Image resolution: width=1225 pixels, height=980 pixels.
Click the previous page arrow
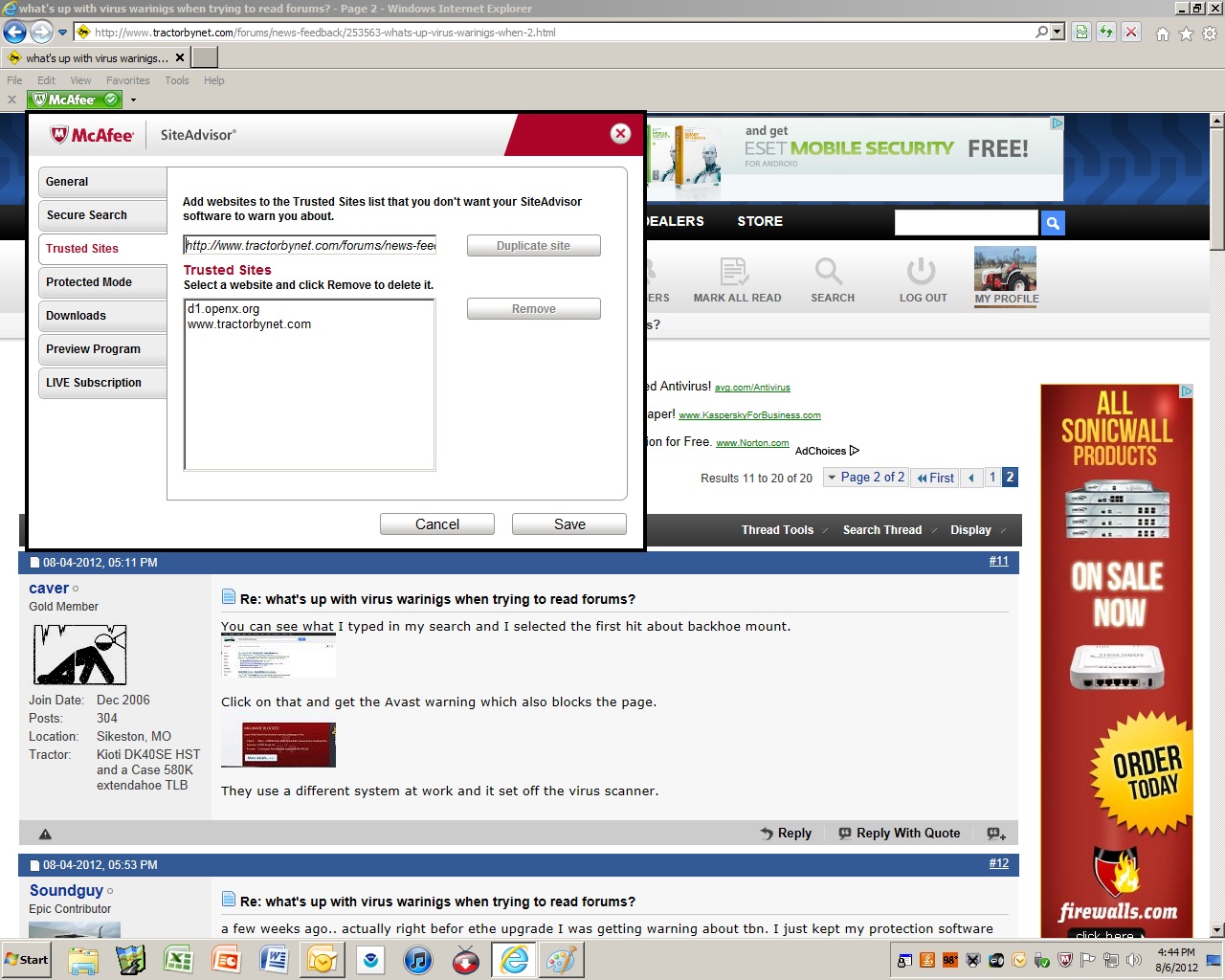coord(971,478)
